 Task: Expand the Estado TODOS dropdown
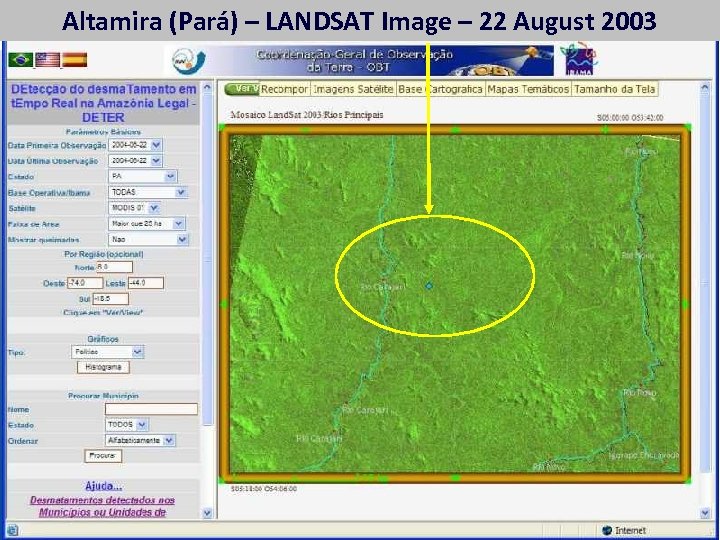pyautogui.click(x=142, y=425)
